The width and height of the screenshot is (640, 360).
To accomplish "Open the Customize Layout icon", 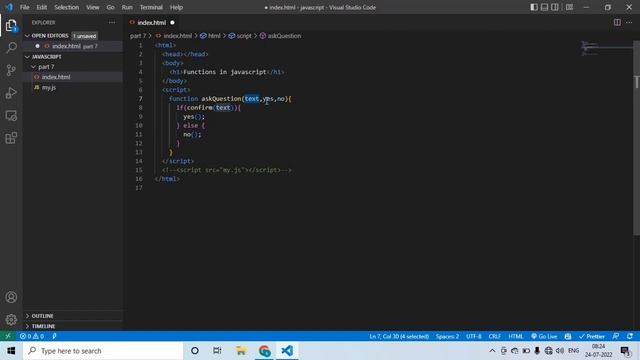I will (x=569, y=7).
